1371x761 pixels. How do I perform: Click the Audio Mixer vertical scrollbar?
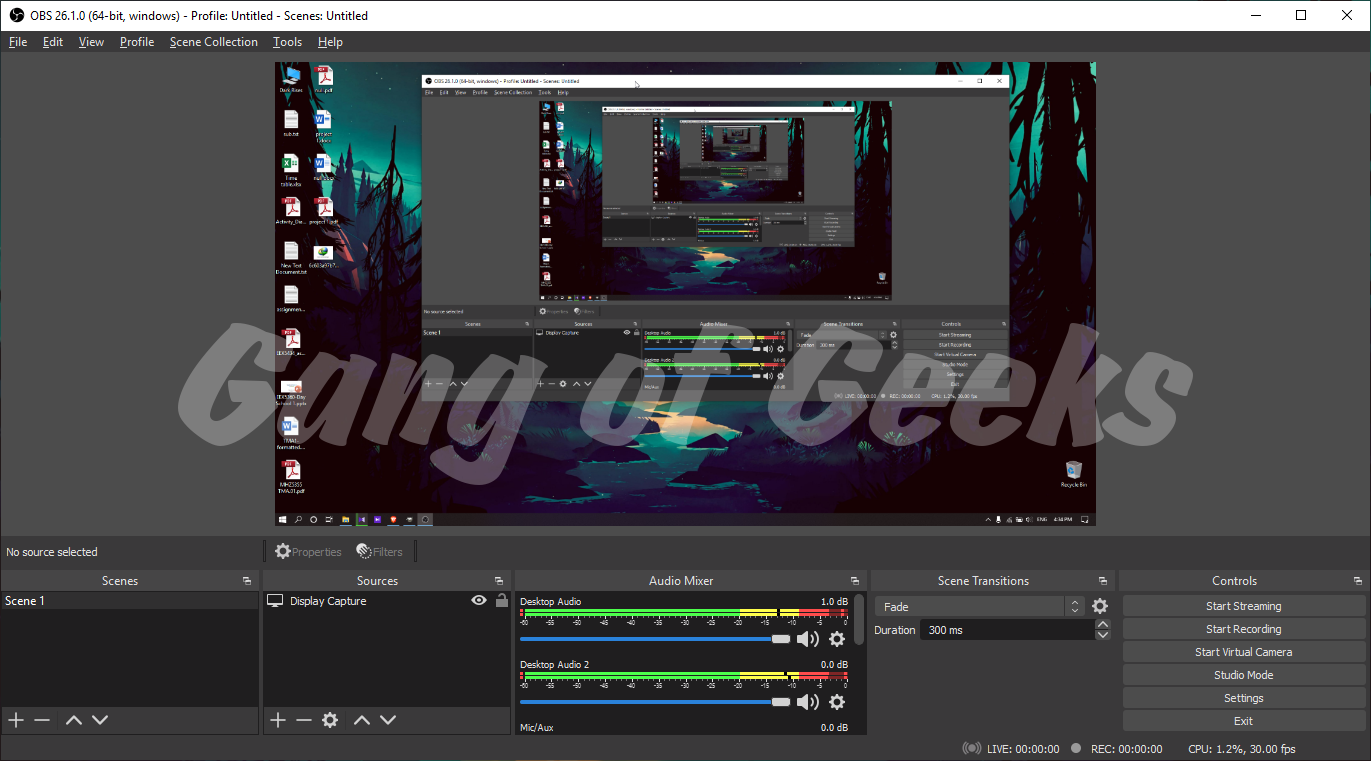coord(859,620)
